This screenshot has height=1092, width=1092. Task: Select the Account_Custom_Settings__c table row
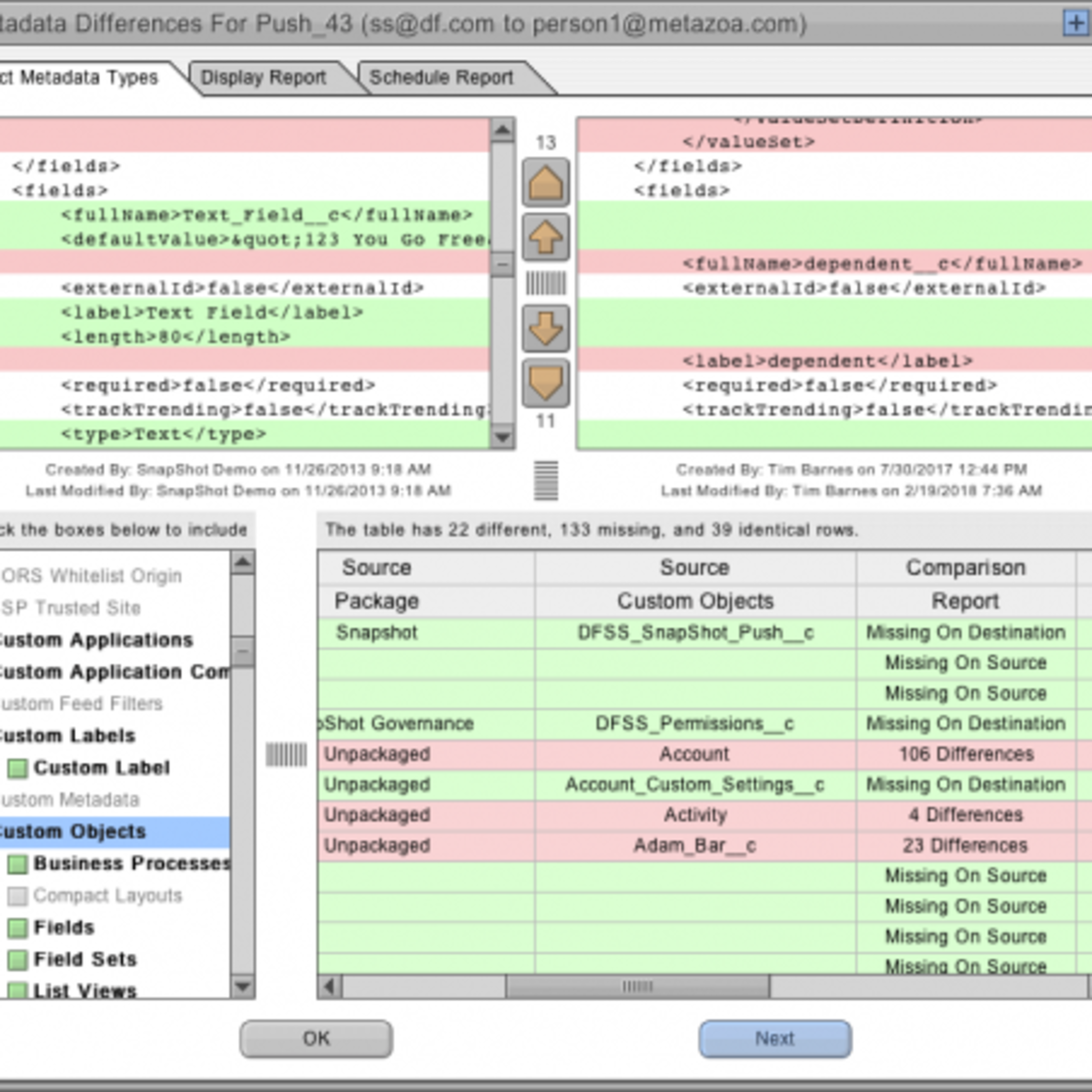pos(704,785)
